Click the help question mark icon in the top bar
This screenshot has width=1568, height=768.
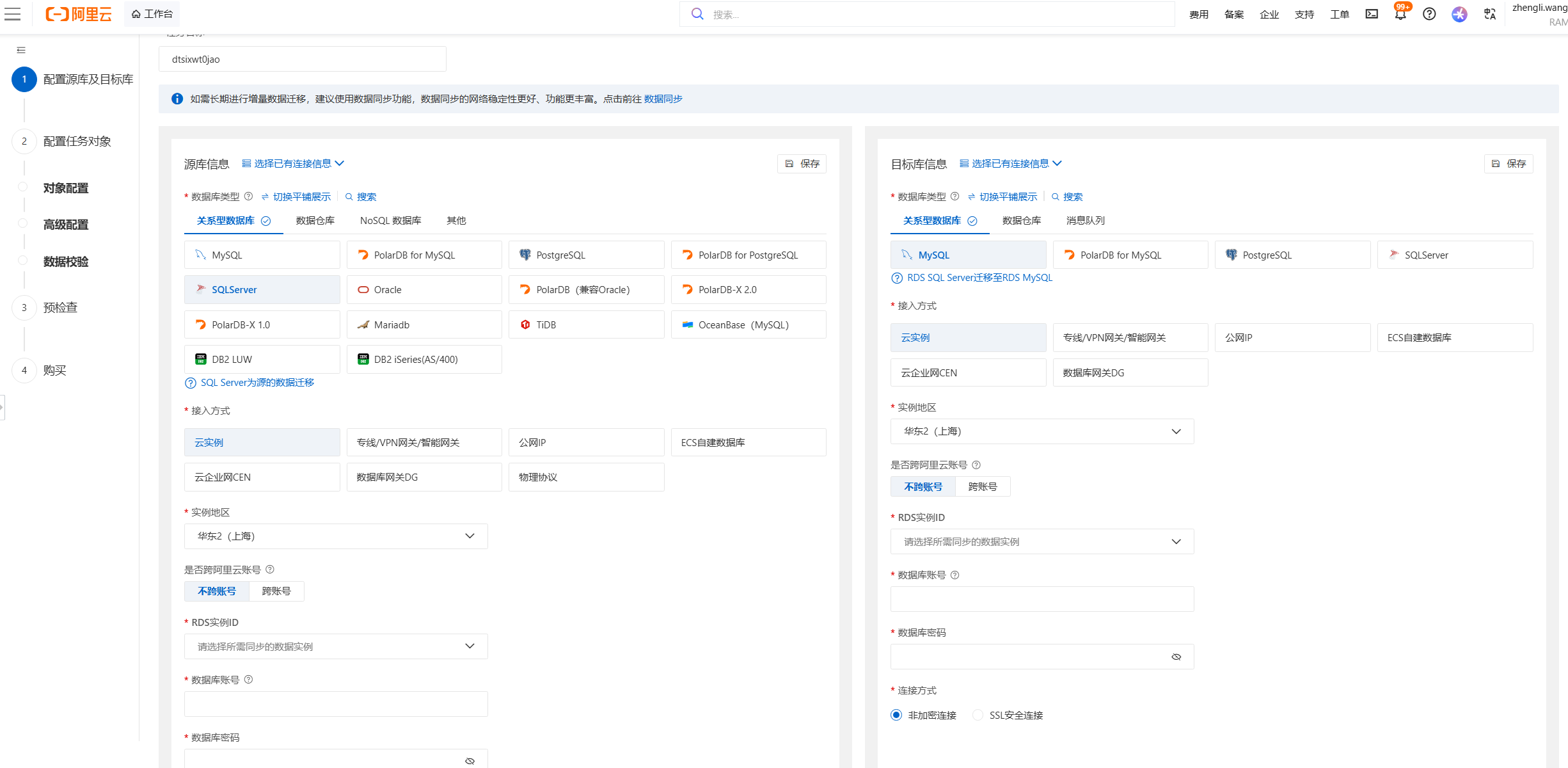1429,14
